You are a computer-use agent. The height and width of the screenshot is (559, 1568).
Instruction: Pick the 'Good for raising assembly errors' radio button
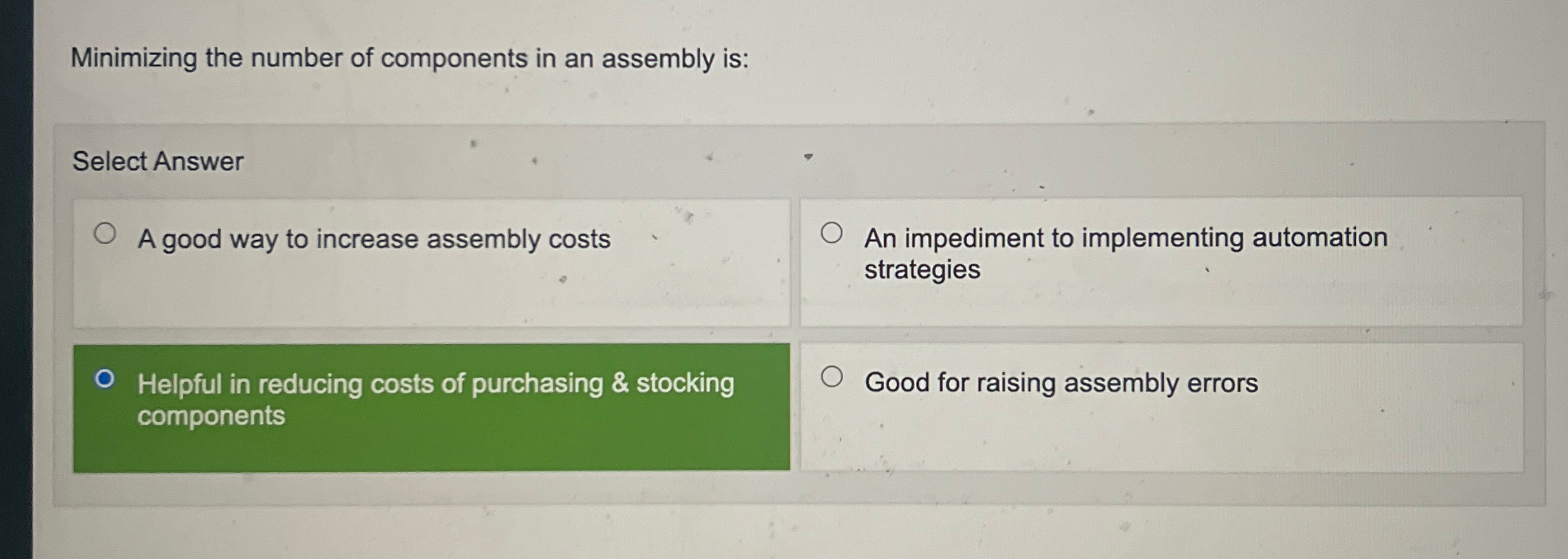tap(832, 377)
